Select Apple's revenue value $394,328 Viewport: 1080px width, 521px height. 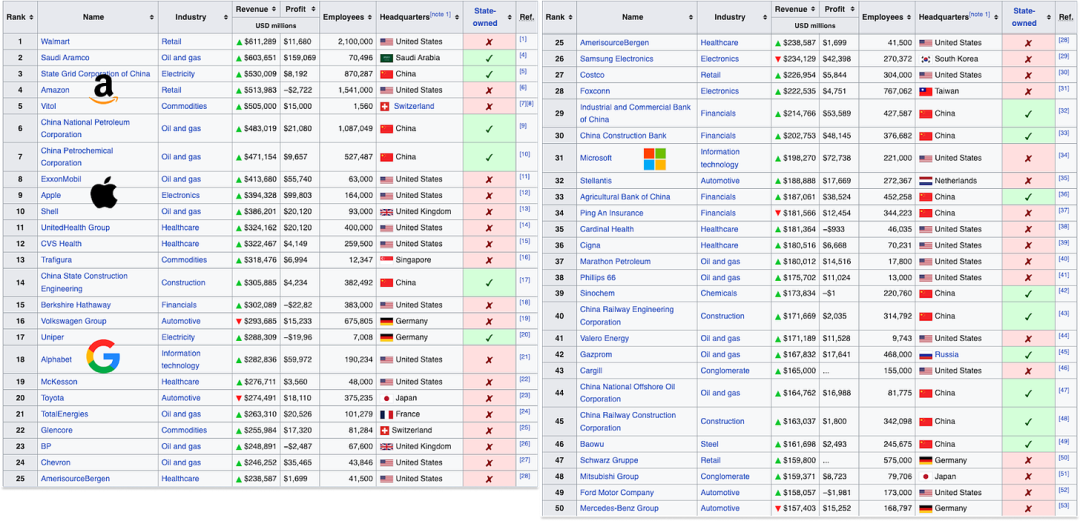[262, 196]
